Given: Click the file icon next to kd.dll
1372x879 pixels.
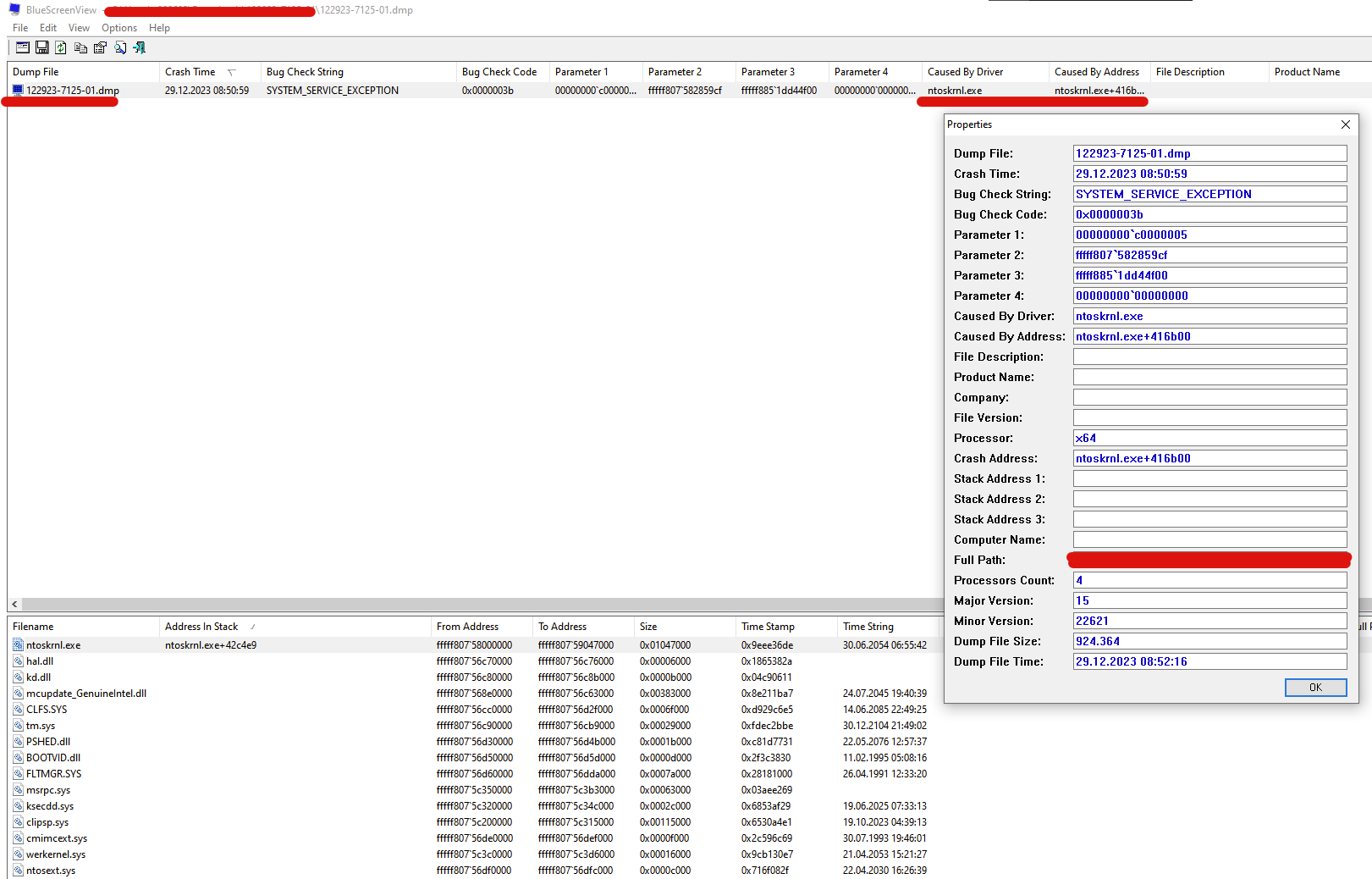Looking at the screenshot, I should tap(18, 677).
